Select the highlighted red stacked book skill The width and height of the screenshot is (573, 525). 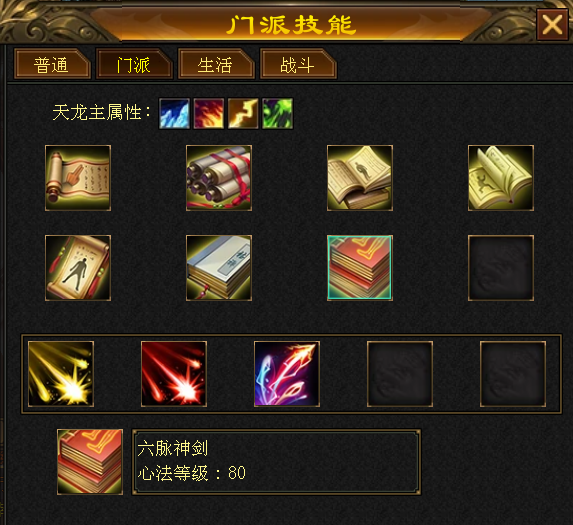[360, 268]
